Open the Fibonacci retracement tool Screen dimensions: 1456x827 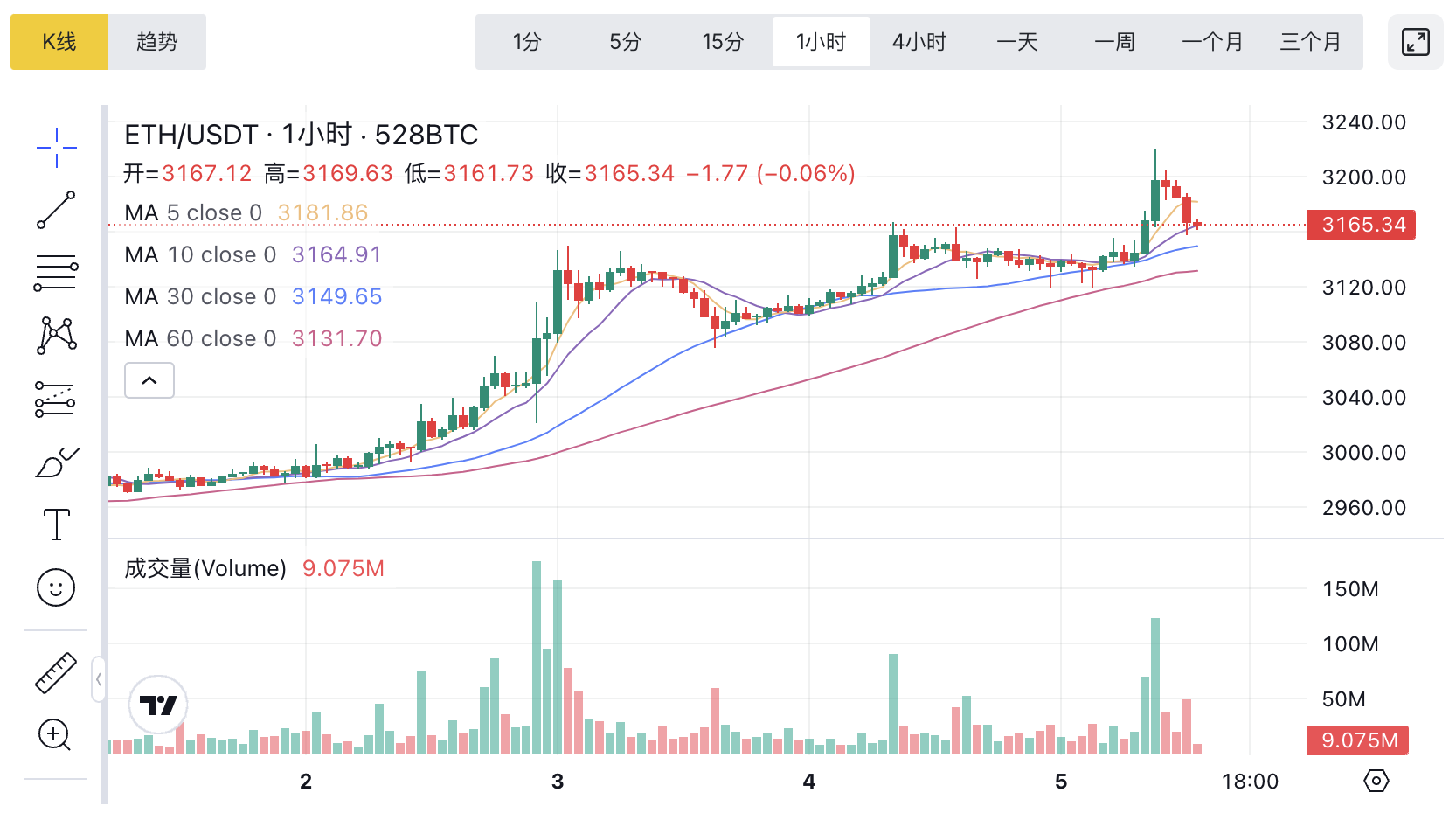click(x=56, y=273)
